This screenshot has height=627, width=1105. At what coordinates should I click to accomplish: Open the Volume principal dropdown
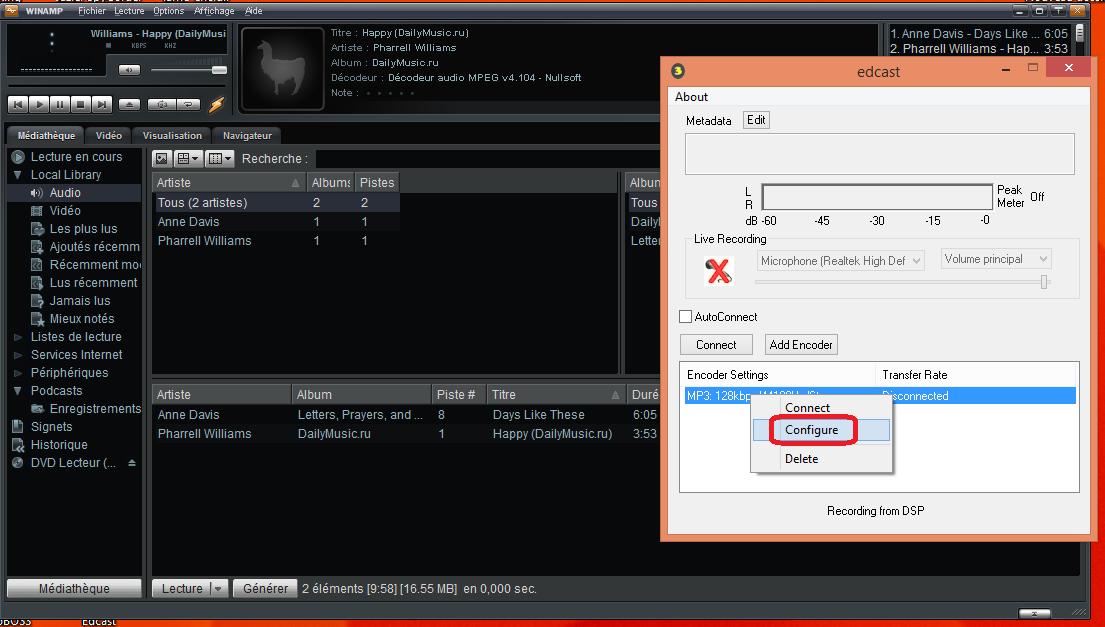pyautogui.click(x=996, y=259)
